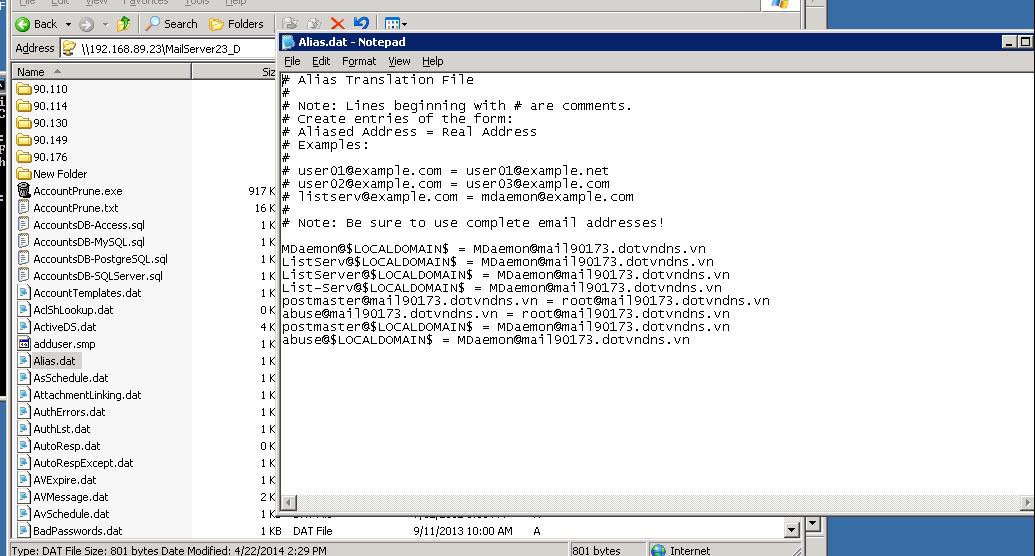Go up one folder level
1035x556 pixels.
pos(123,24)
